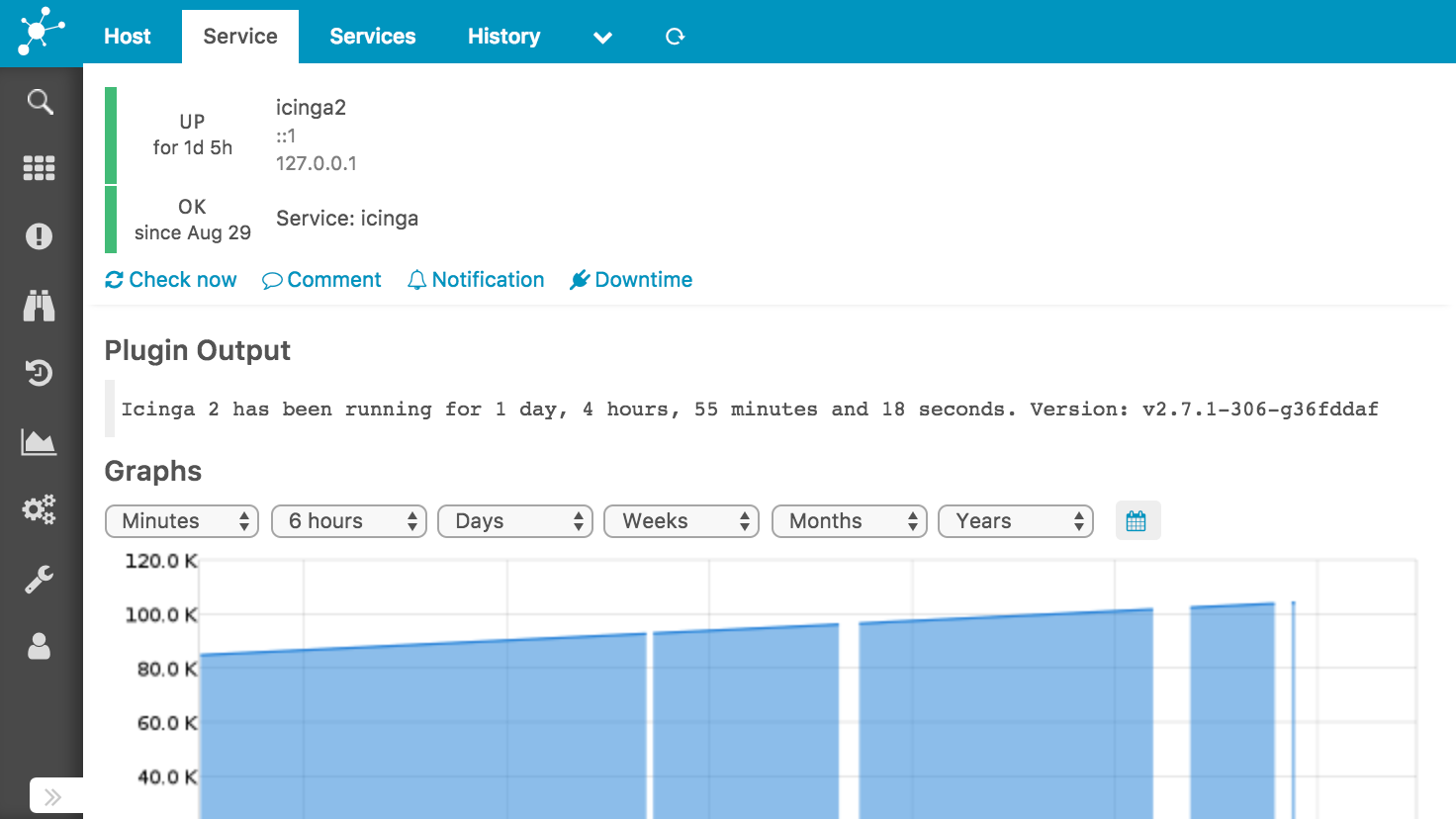Switch to the Services tab
Image resolution: width=1456 pixels, height=819 pixels.
(372, 36)
